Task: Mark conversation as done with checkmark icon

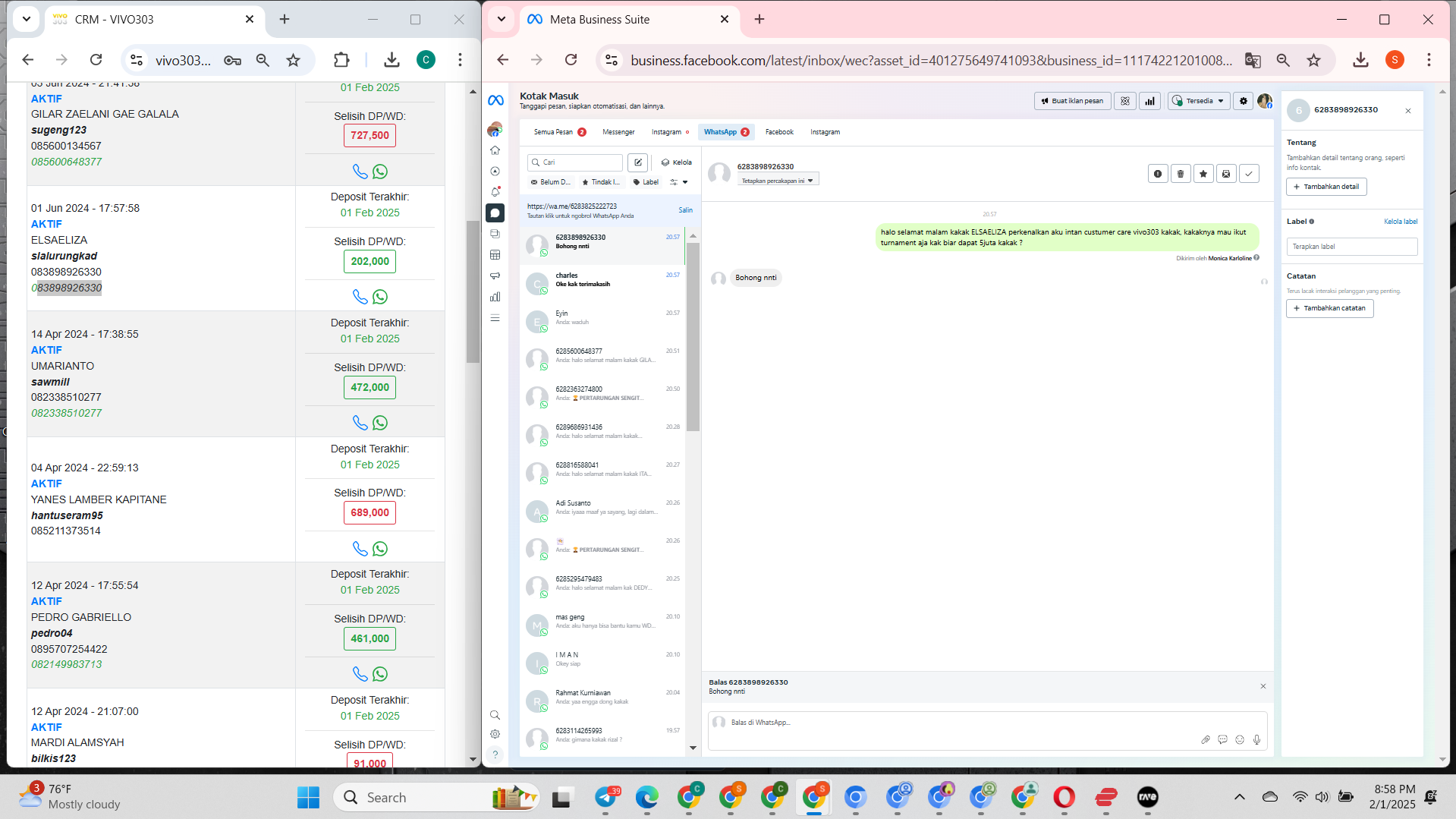Action: pyautogui.click(x=1248, y=174)
